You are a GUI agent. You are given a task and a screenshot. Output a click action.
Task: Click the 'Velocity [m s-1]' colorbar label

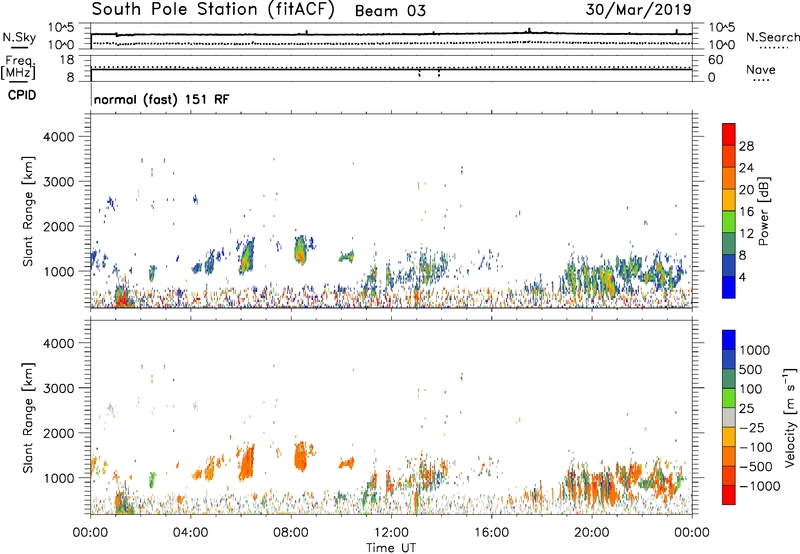790,417
